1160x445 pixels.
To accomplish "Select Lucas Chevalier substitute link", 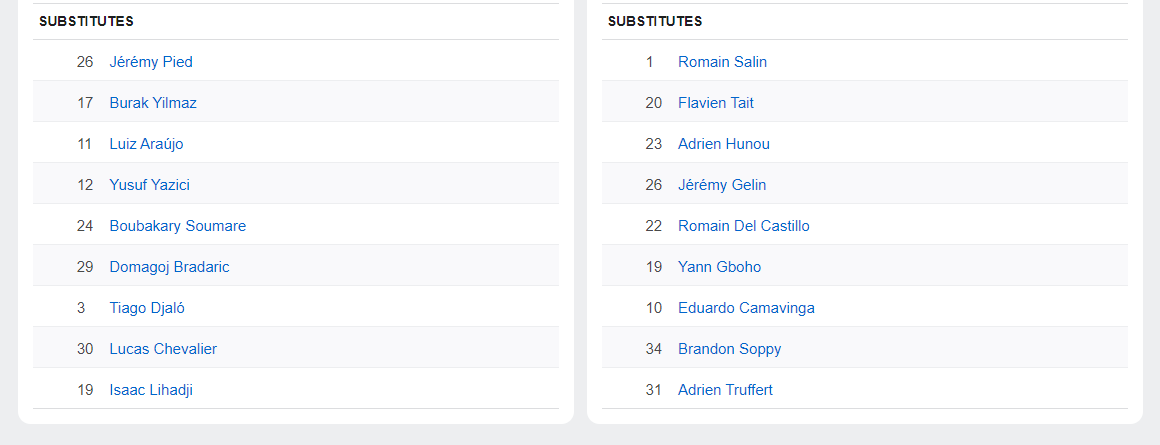I will [163, 349].
